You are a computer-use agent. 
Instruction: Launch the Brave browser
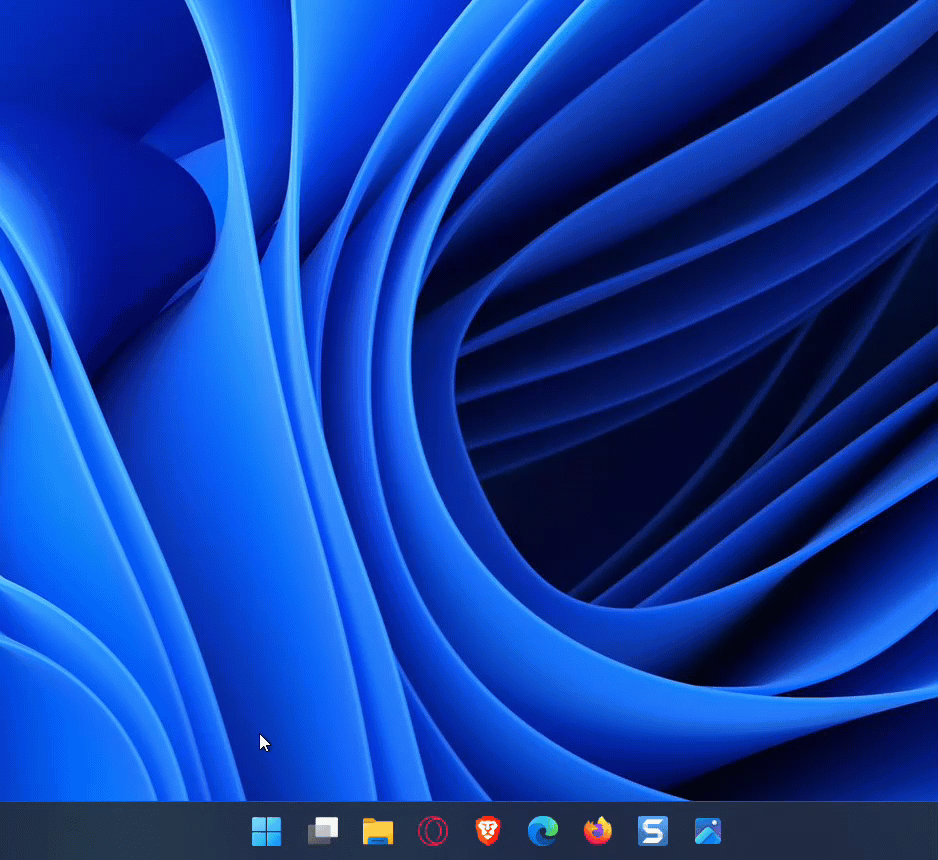[488, 831]
